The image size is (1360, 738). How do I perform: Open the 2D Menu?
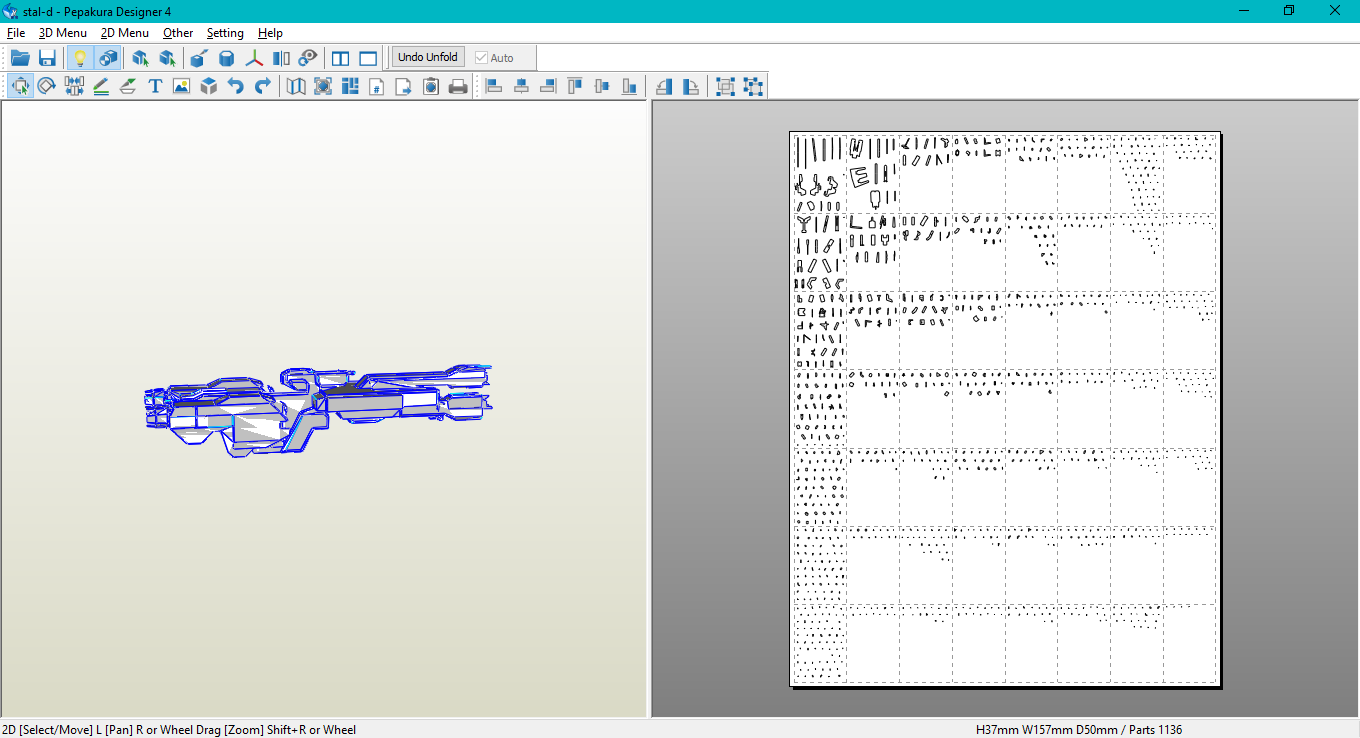125,33
